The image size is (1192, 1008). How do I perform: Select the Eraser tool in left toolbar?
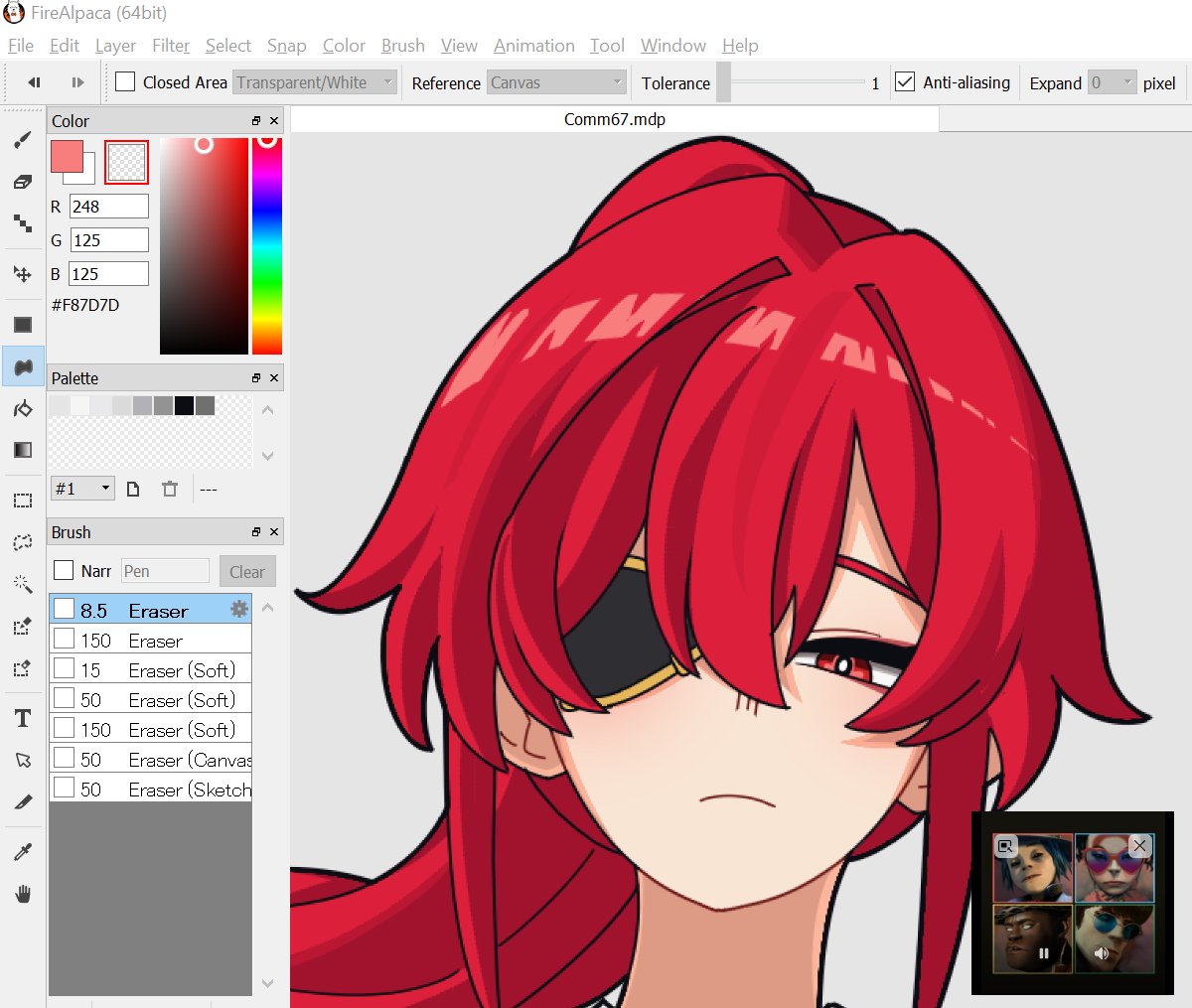(23, 182)
